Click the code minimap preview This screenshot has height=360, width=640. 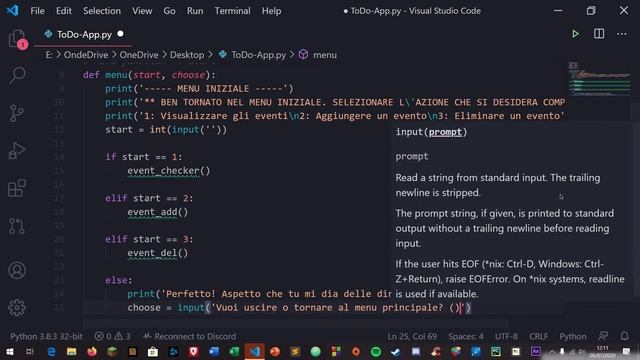tap(599, 79)
